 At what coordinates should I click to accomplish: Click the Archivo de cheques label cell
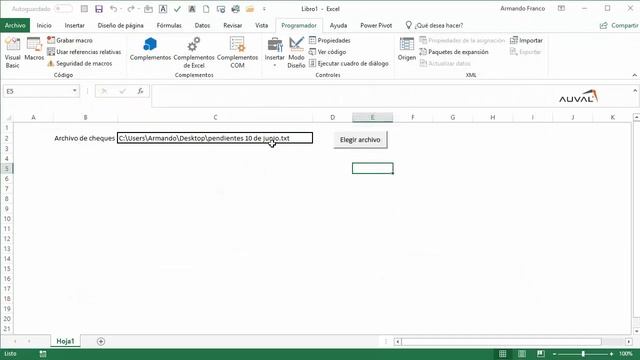(x=84, y=138)
